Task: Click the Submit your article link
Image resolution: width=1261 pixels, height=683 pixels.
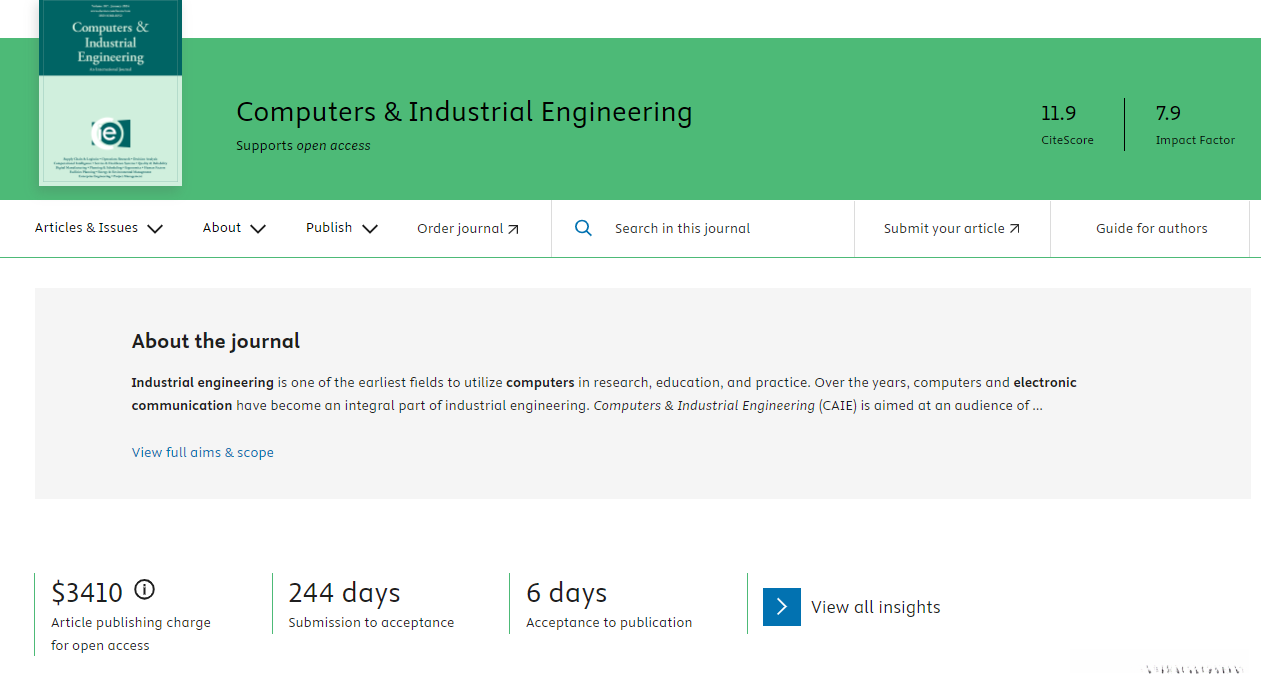Action: point(943,228)
